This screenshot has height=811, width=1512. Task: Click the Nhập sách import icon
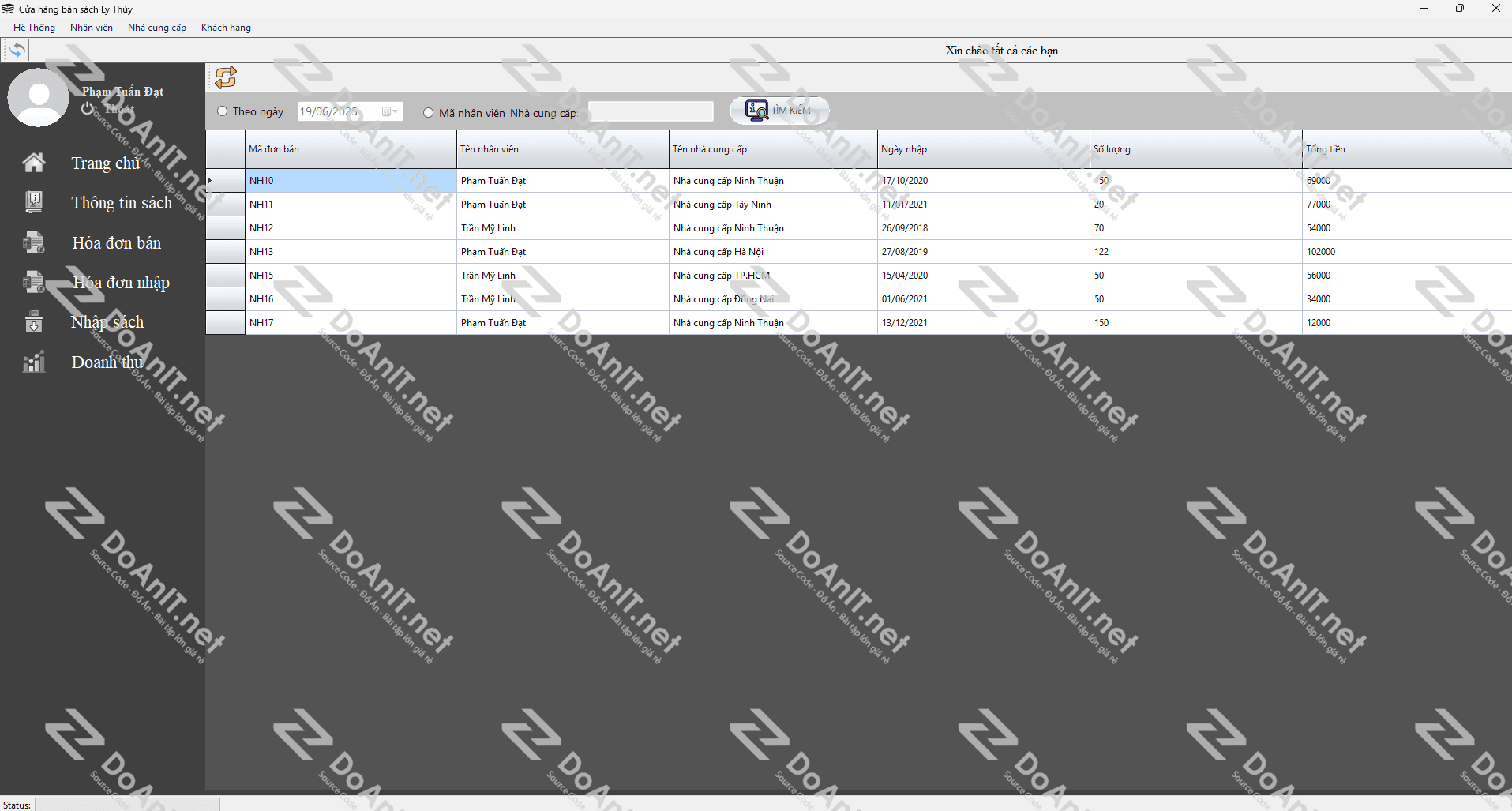33,322
